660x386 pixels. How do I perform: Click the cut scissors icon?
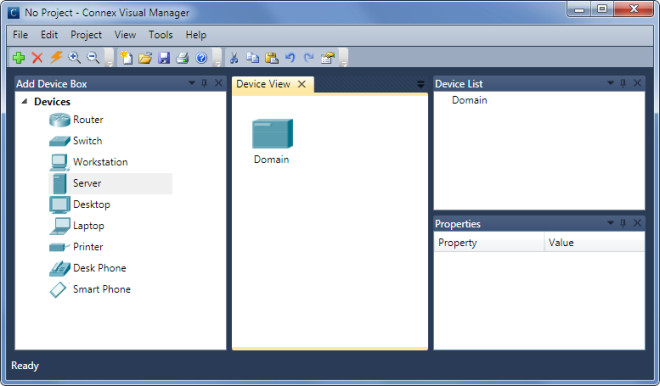tap(234, 58)
